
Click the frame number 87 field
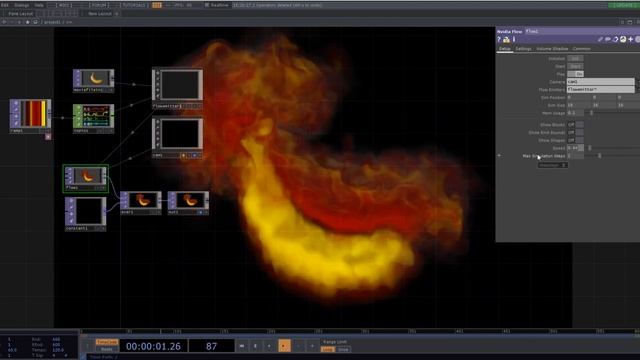[x=211, y=346]
